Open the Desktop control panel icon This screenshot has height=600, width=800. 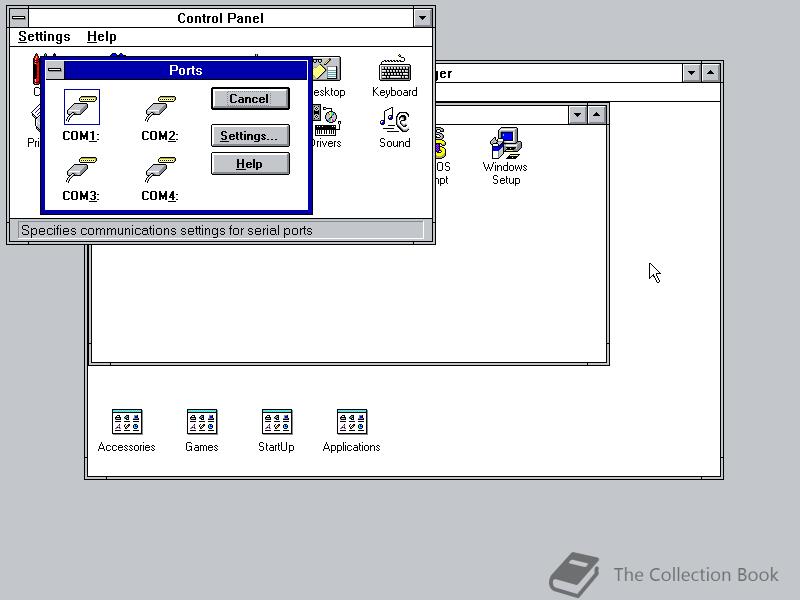coord(327,77)
